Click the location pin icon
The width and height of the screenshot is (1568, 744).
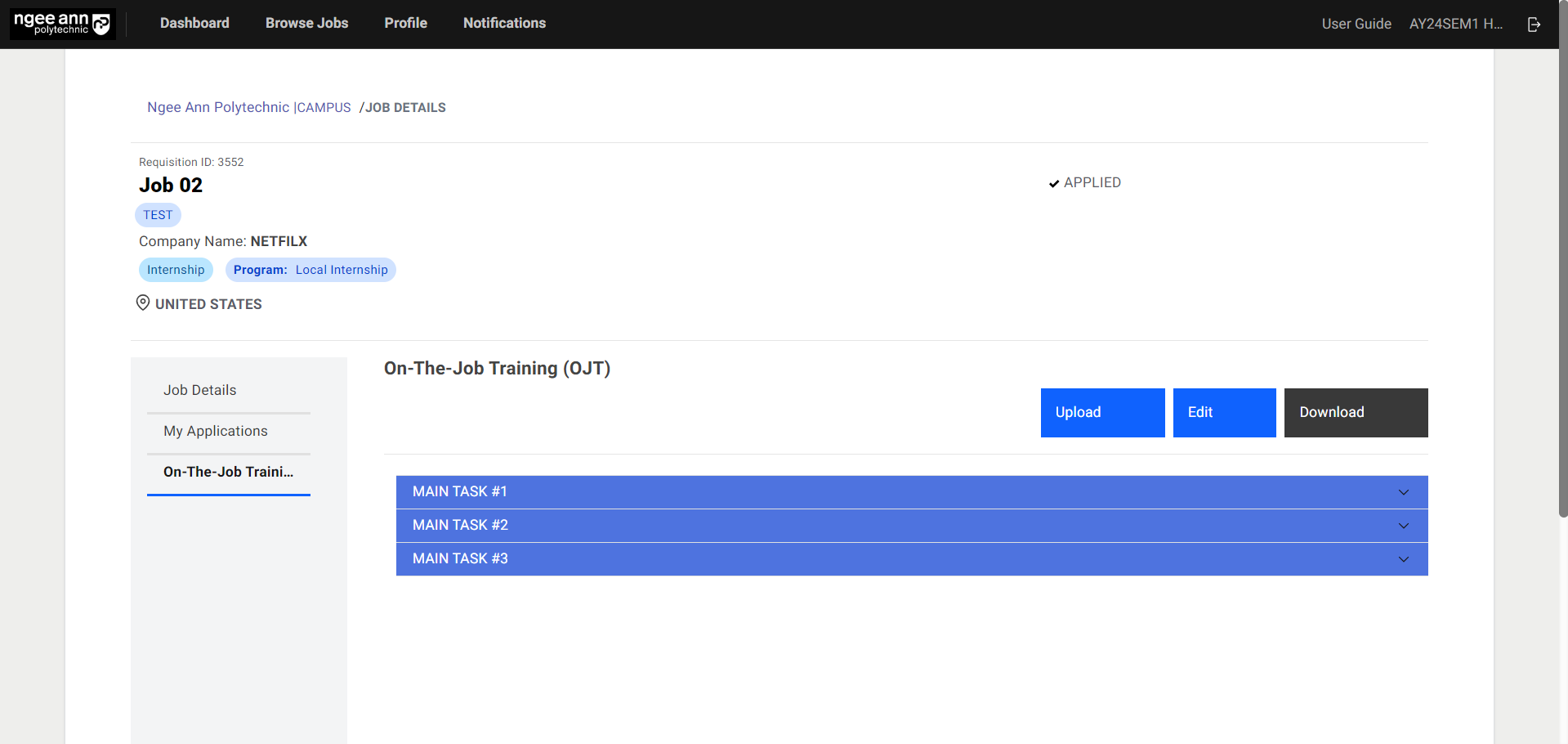pos(143,303)
